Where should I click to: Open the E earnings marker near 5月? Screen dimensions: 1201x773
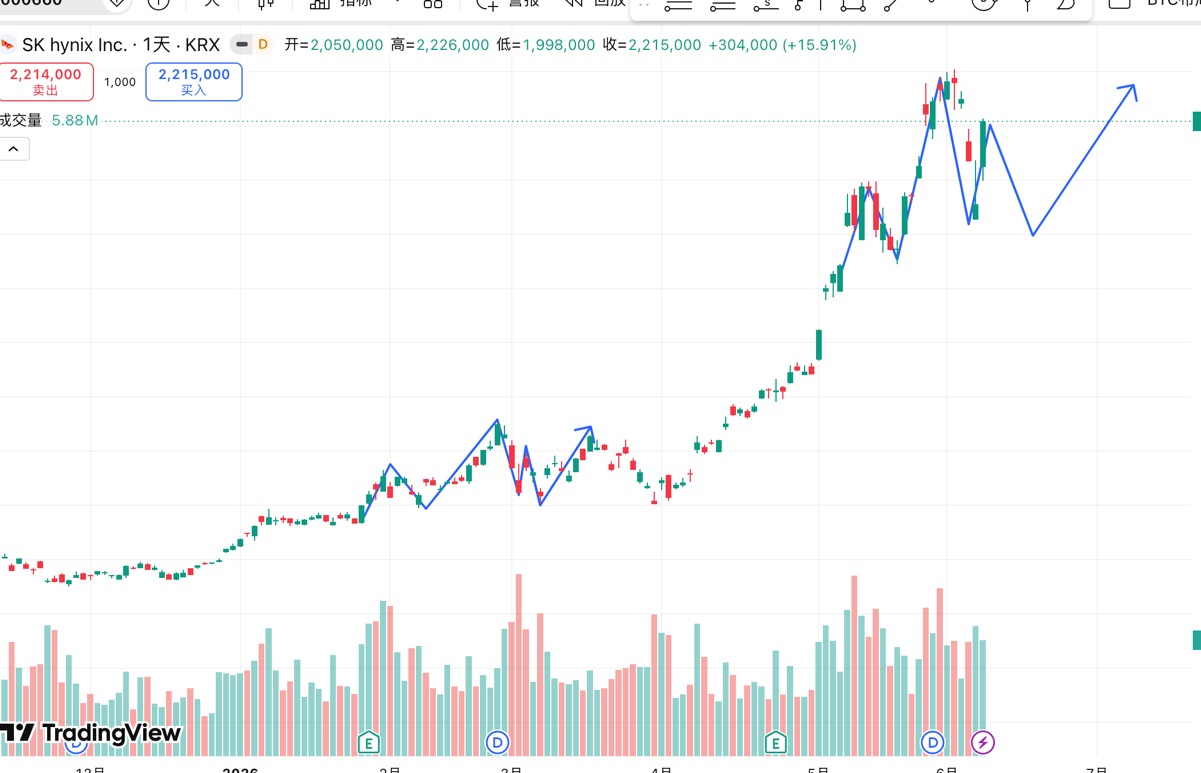pyautogui.click(x=775, y=742)
